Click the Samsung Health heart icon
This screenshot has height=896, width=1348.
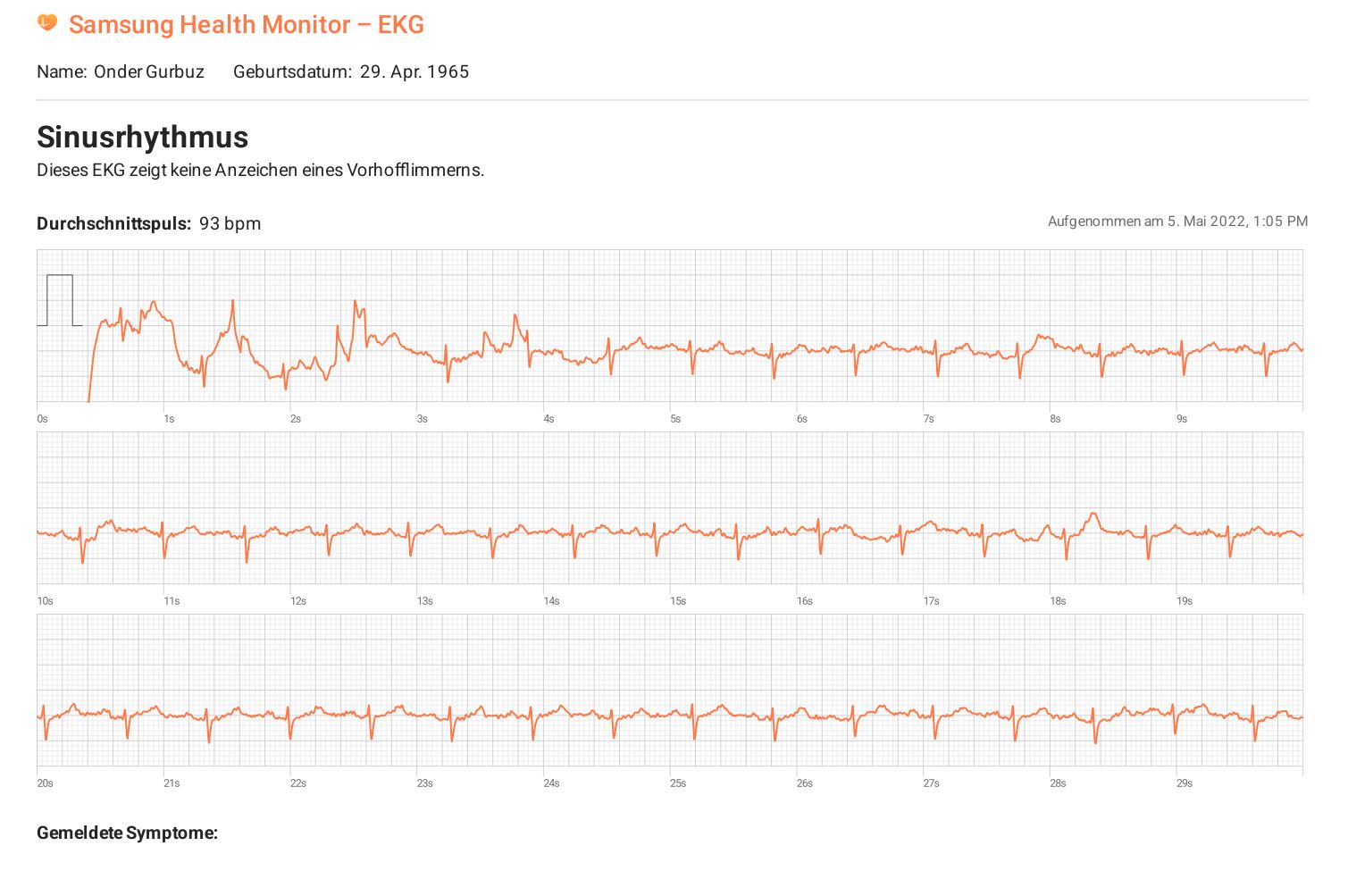(x=47, y=23)
